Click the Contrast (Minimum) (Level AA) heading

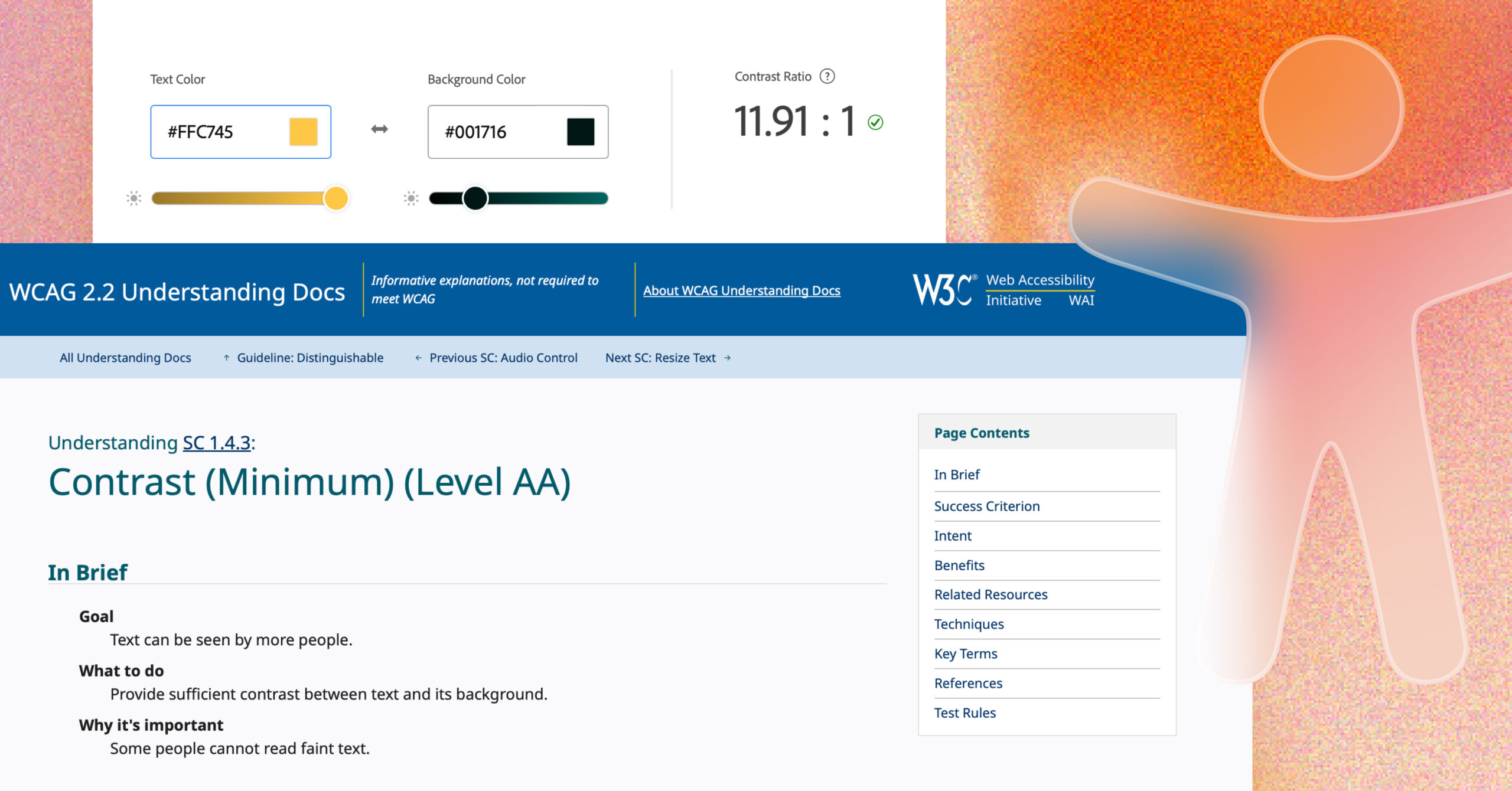[x=309, y=482]
